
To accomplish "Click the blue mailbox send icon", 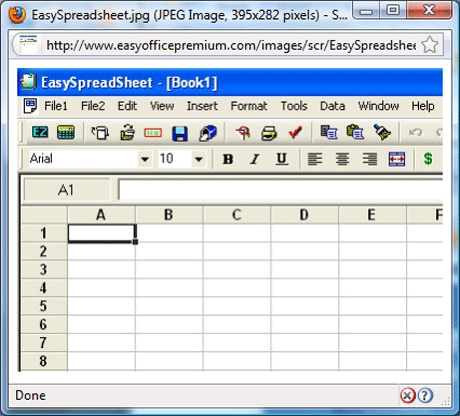I will tap(208, 133).
